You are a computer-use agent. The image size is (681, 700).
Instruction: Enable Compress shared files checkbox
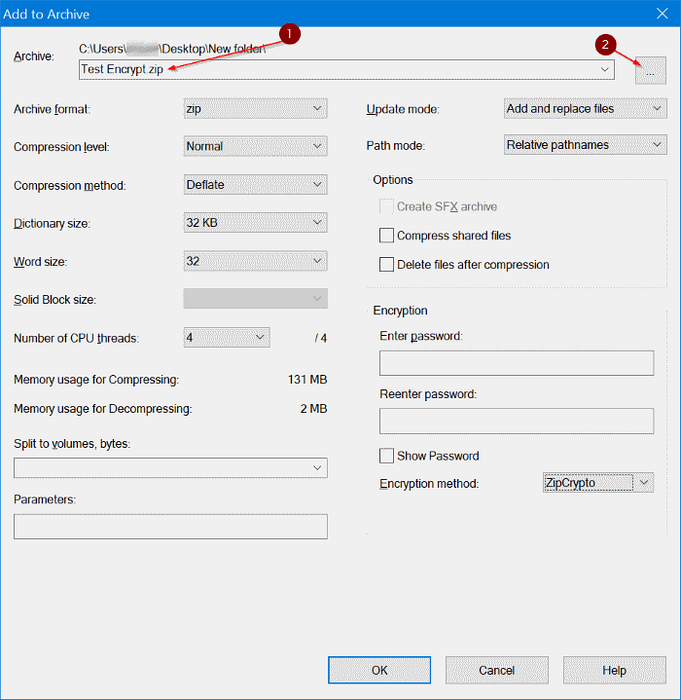click(387, 236)
